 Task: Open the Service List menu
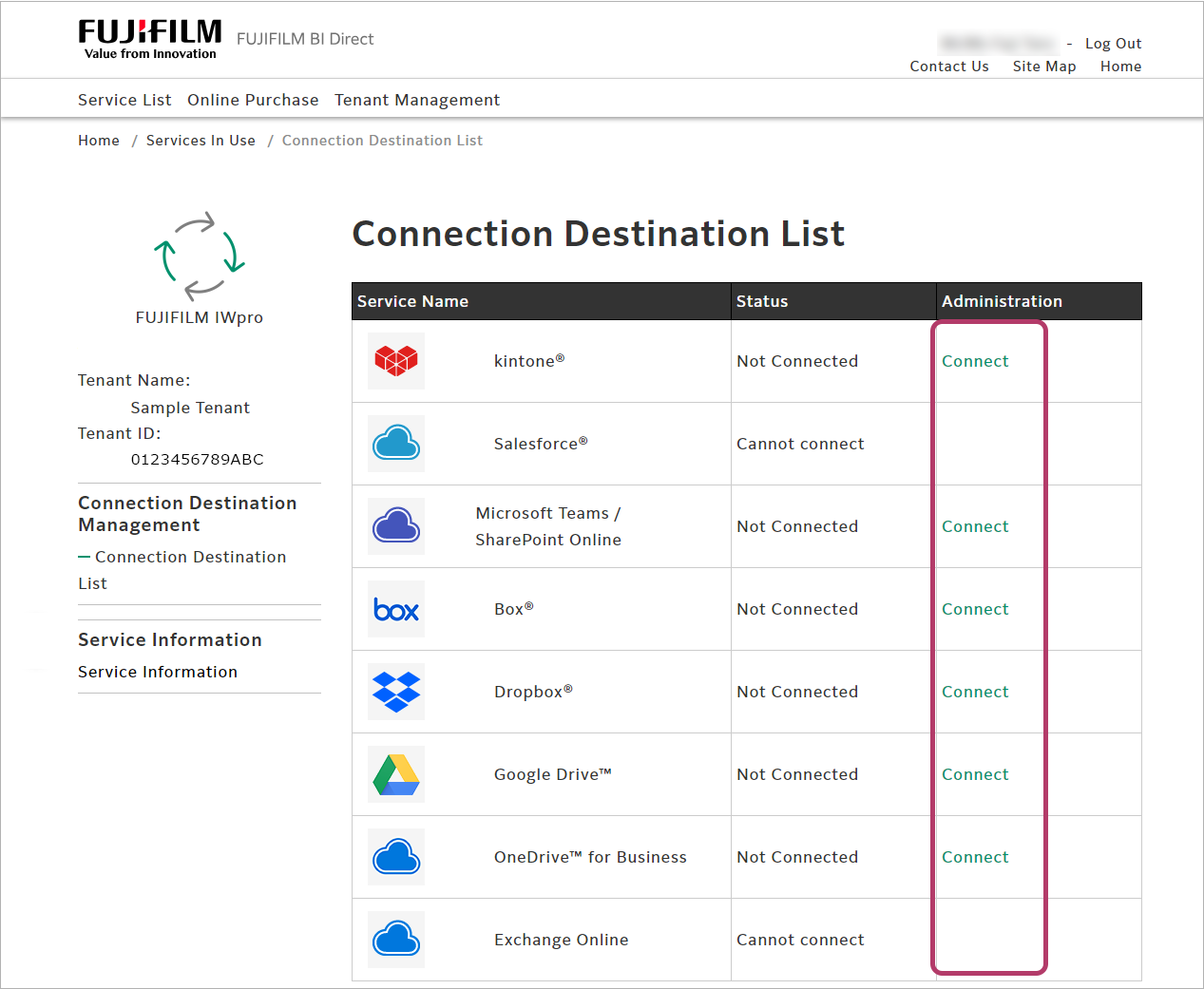124,100
